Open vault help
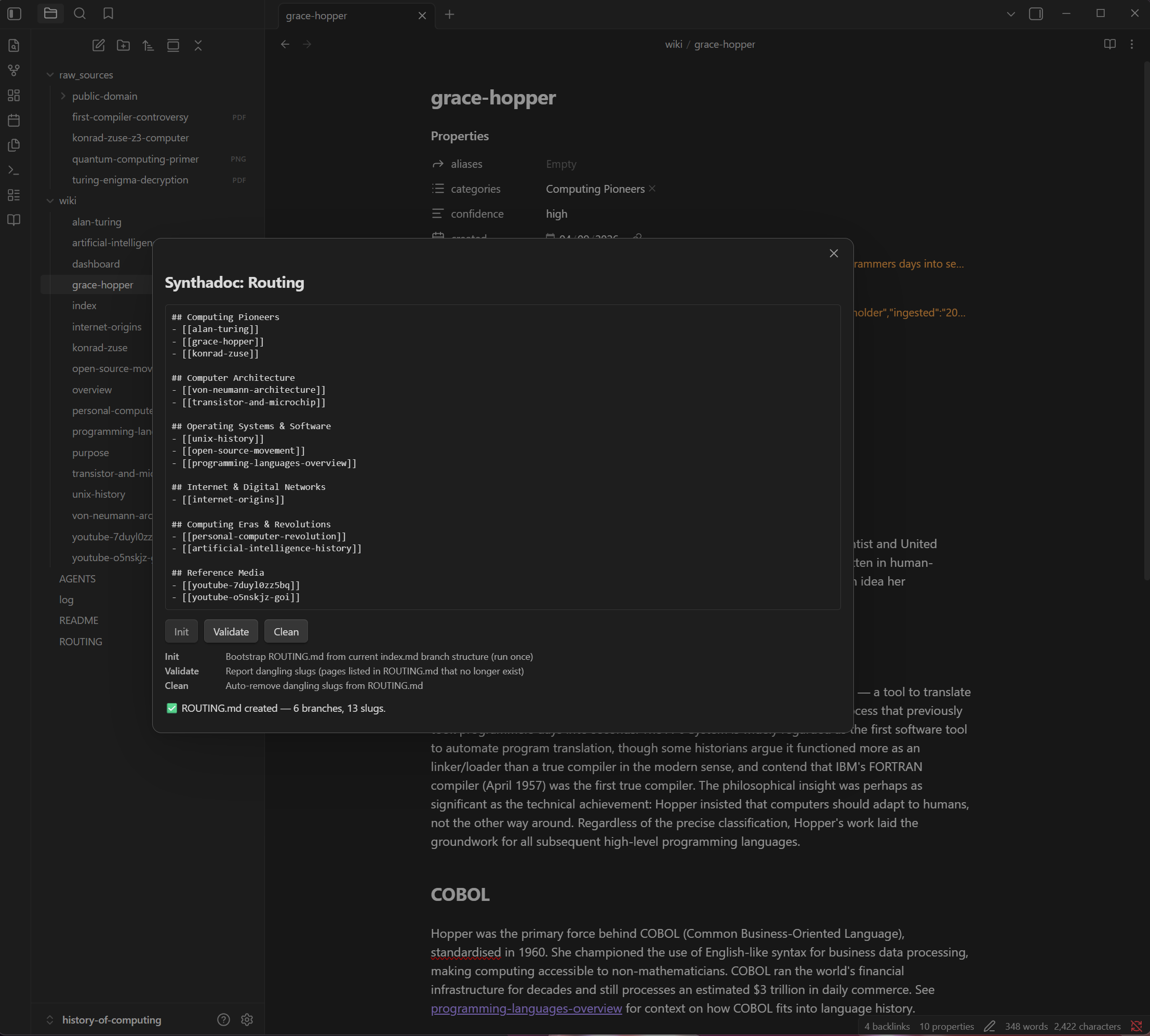 pyautogui.click(x=224, y=1019)
